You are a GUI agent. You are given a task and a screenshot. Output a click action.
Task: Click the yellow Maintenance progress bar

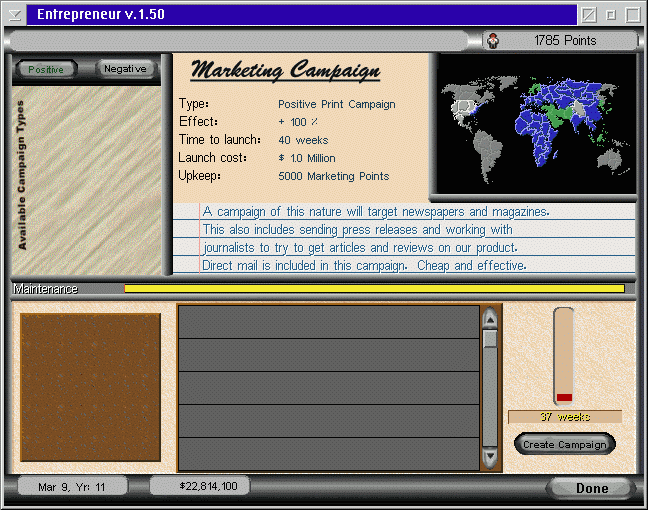point(374,288)
